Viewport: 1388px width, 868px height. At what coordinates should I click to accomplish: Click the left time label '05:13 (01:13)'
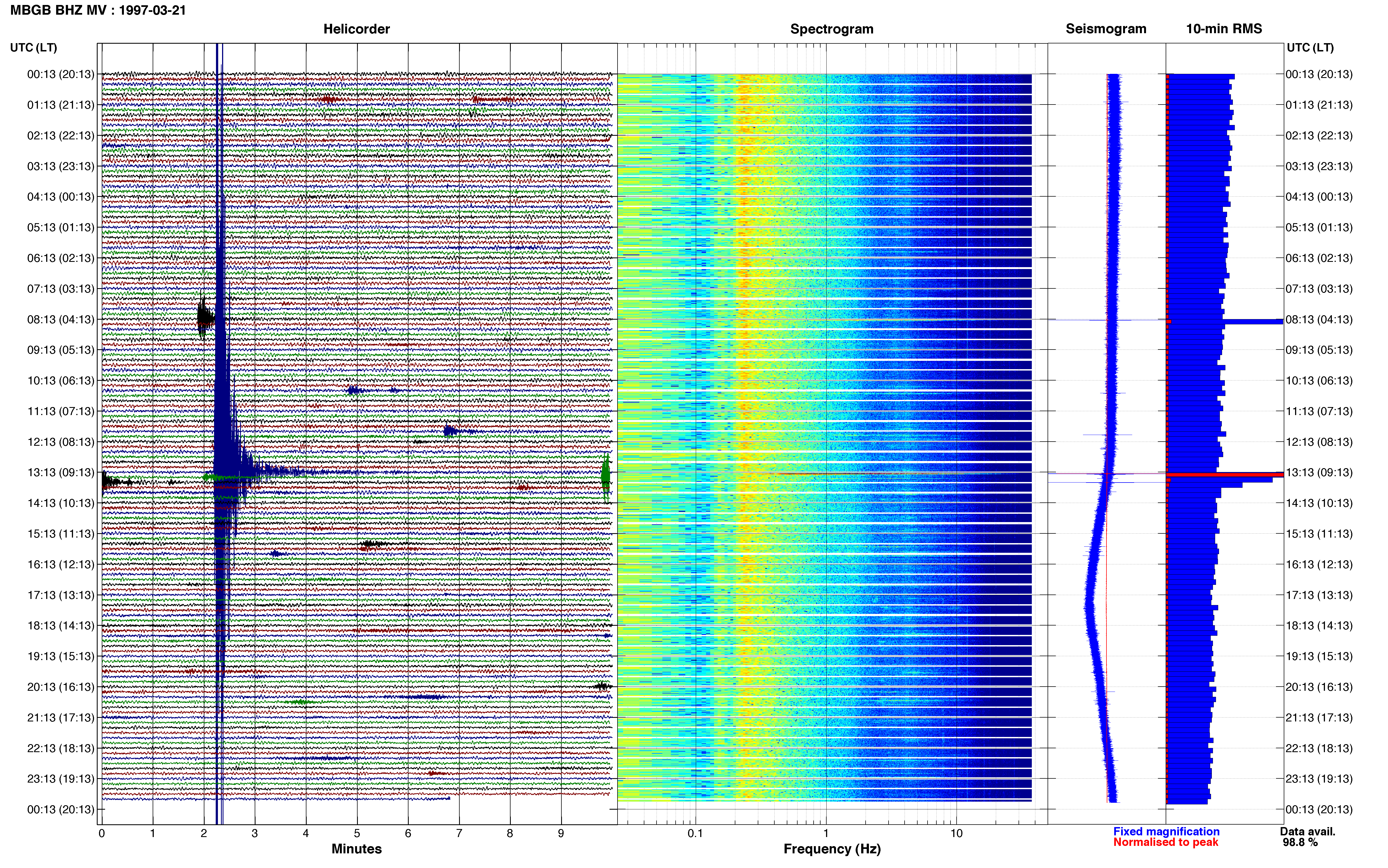tap(60, 227)
